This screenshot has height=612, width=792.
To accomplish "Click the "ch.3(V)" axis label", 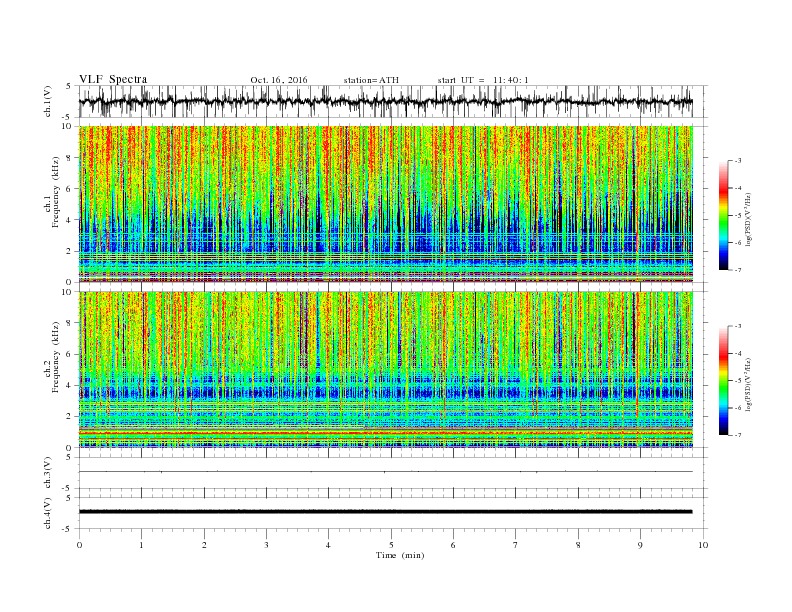I will click(48, 473).
